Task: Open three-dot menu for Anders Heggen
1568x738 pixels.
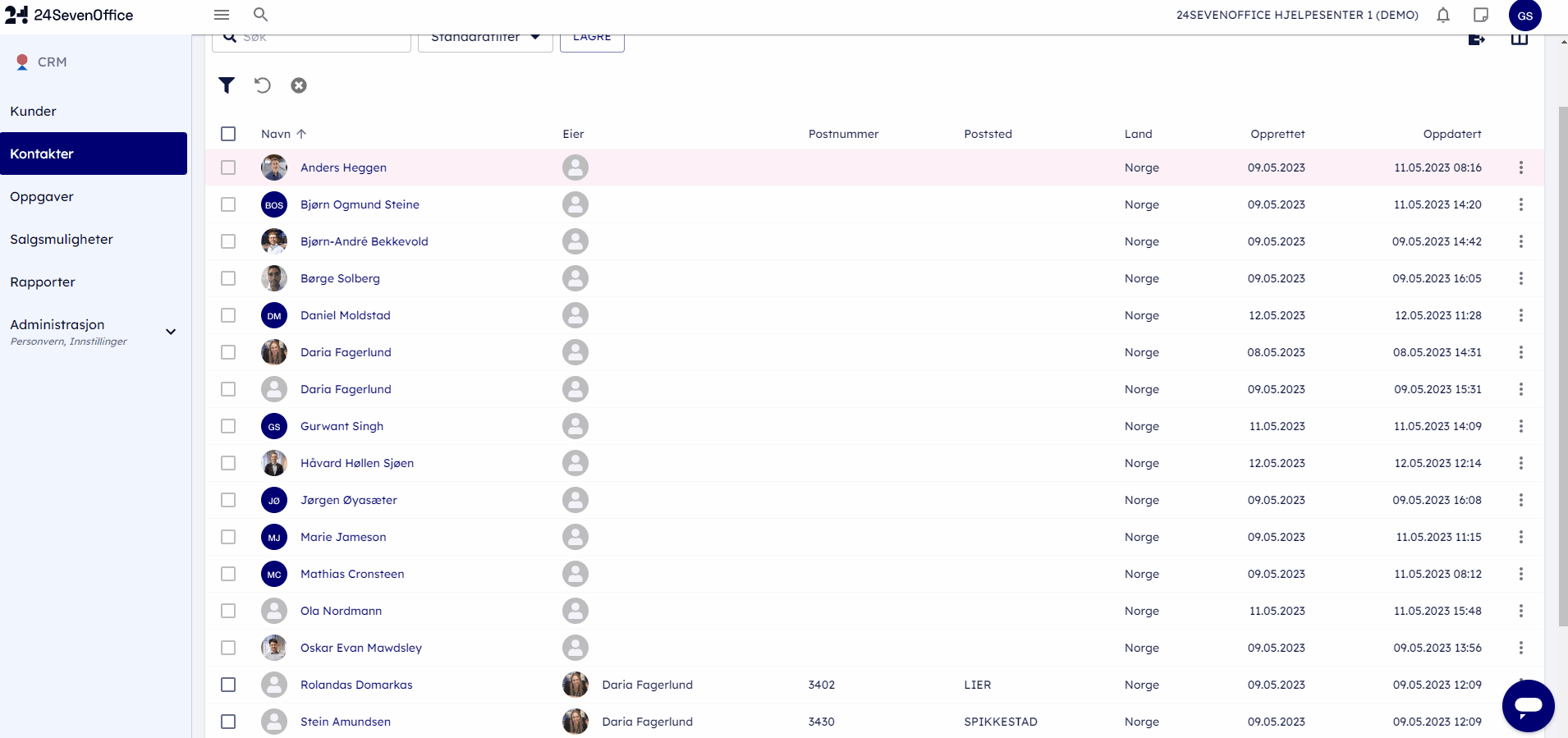Action: (x=1520, y=167)
